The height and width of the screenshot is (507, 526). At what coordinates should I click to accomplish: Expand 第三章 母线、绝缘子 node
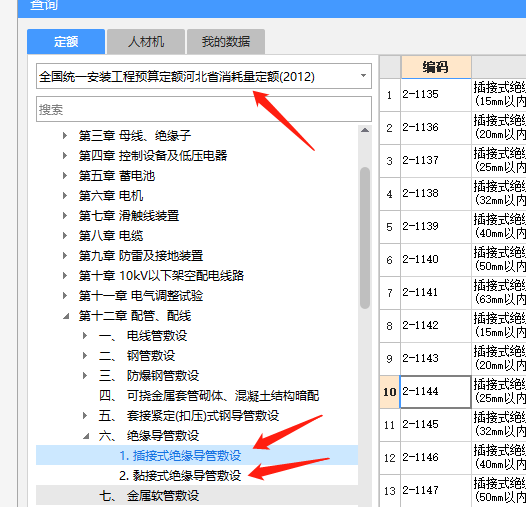click(x=65, y=136)
